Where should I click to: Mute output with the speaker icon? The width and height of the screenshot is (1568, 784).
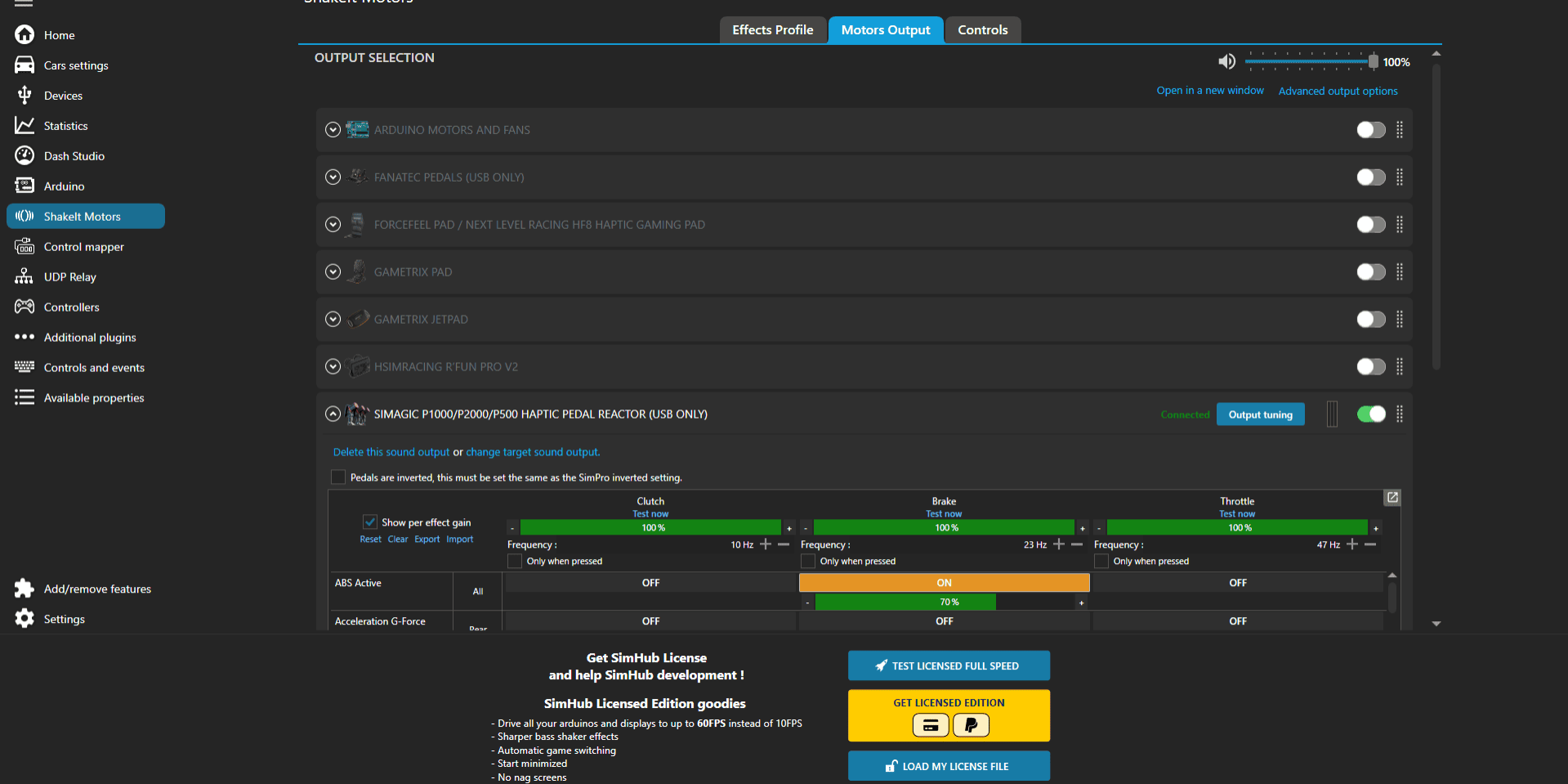[1226, 61]
